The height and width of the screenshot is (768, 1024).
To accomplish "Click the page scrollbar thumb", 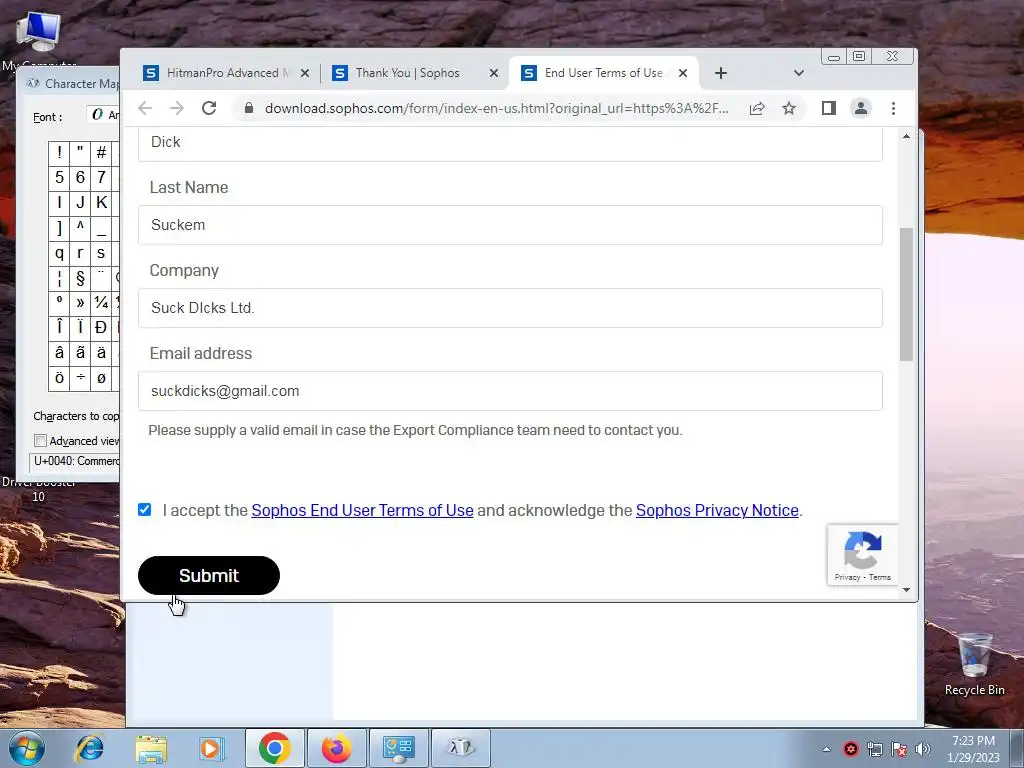I will [x=906, y=294].
